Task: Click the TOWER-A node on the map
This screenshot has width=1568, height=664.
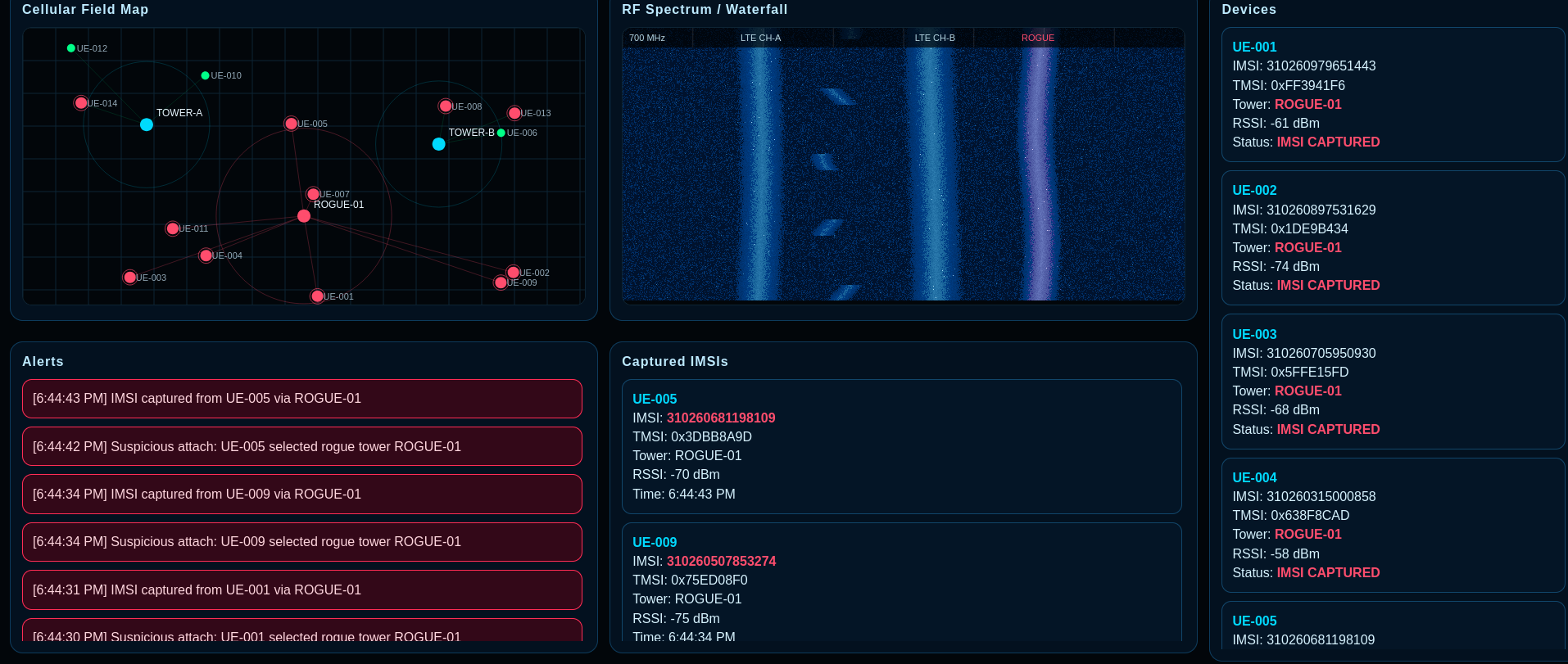Action: coord(147,124)
